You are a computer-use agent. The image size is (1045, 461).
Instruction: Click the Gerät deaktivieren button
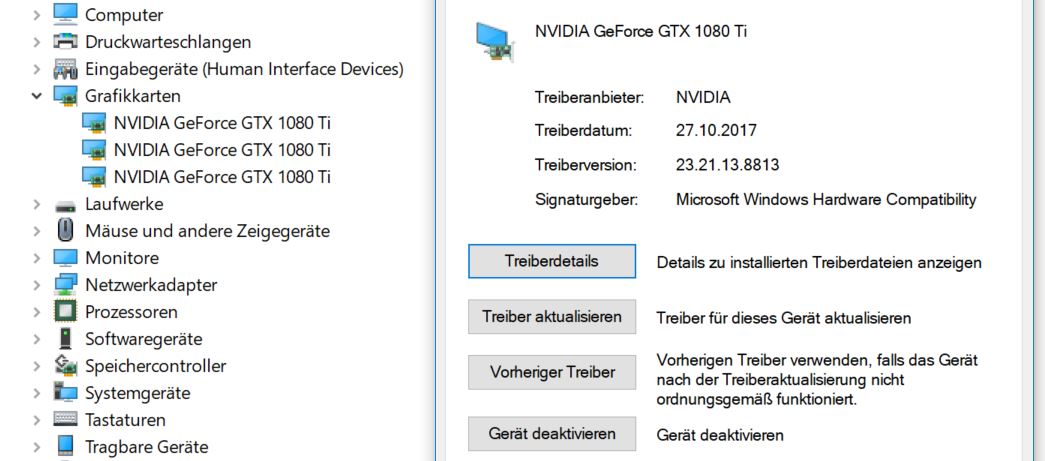[x=552, y=434]
